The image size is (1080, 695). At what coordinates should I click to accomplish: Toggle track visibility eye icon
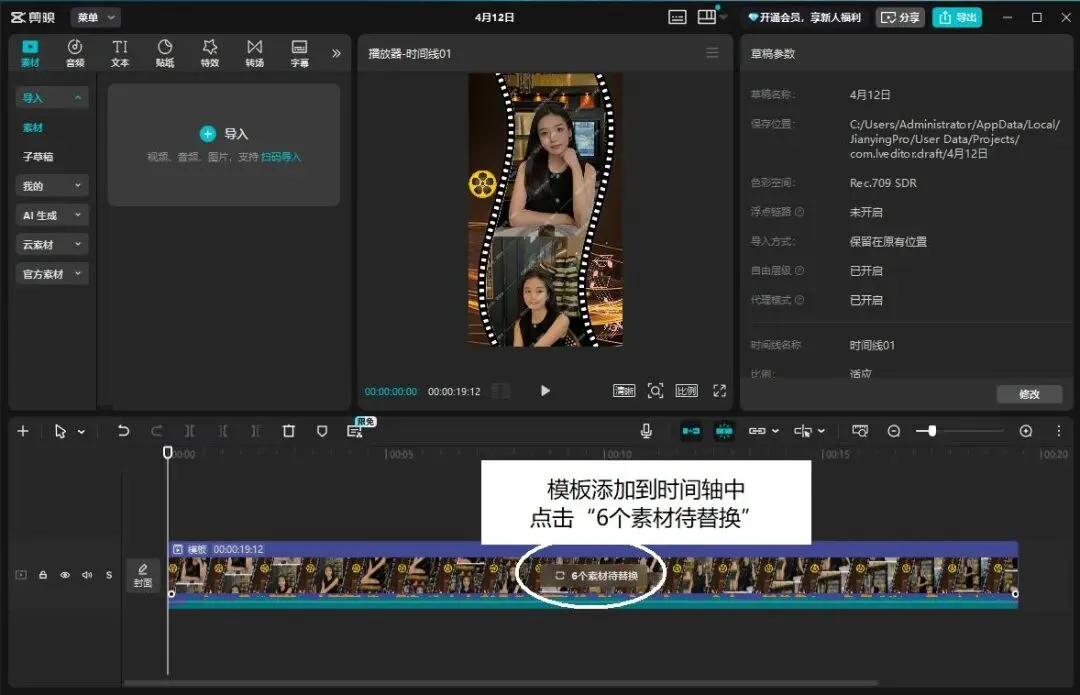coord(65,574)
